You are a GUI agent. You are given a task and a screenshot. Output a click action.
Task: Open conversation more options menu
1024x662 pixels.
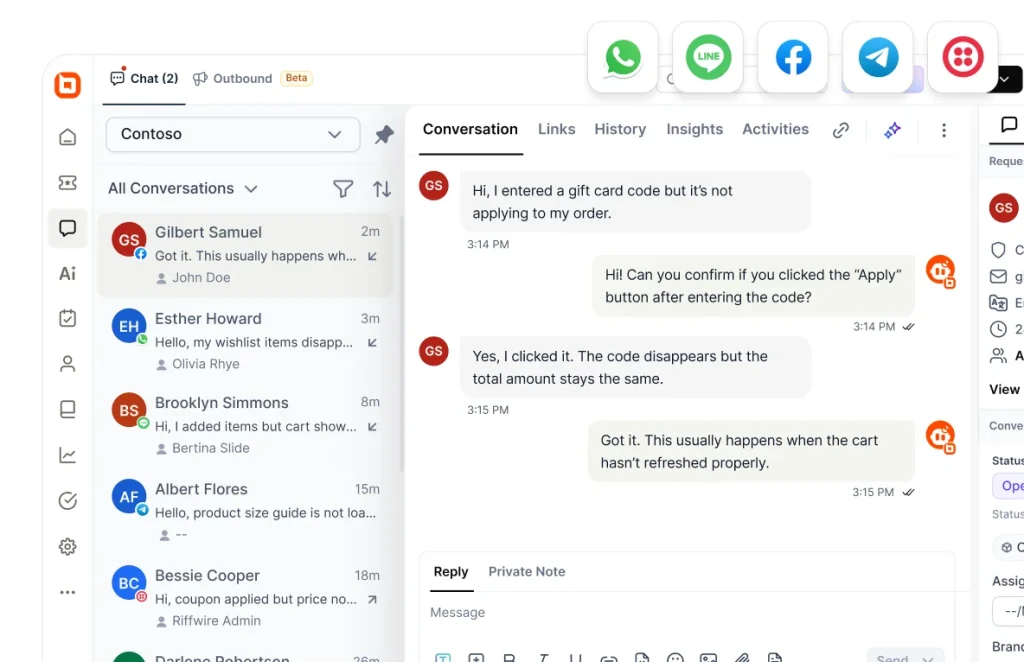click(944, 130)
